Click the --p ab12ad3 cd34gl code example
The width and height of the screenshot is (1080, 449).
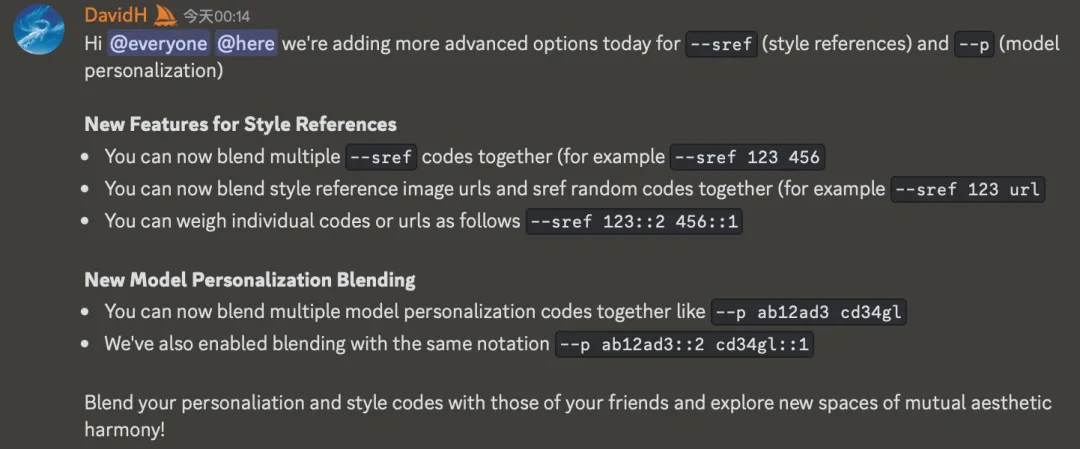809,312
